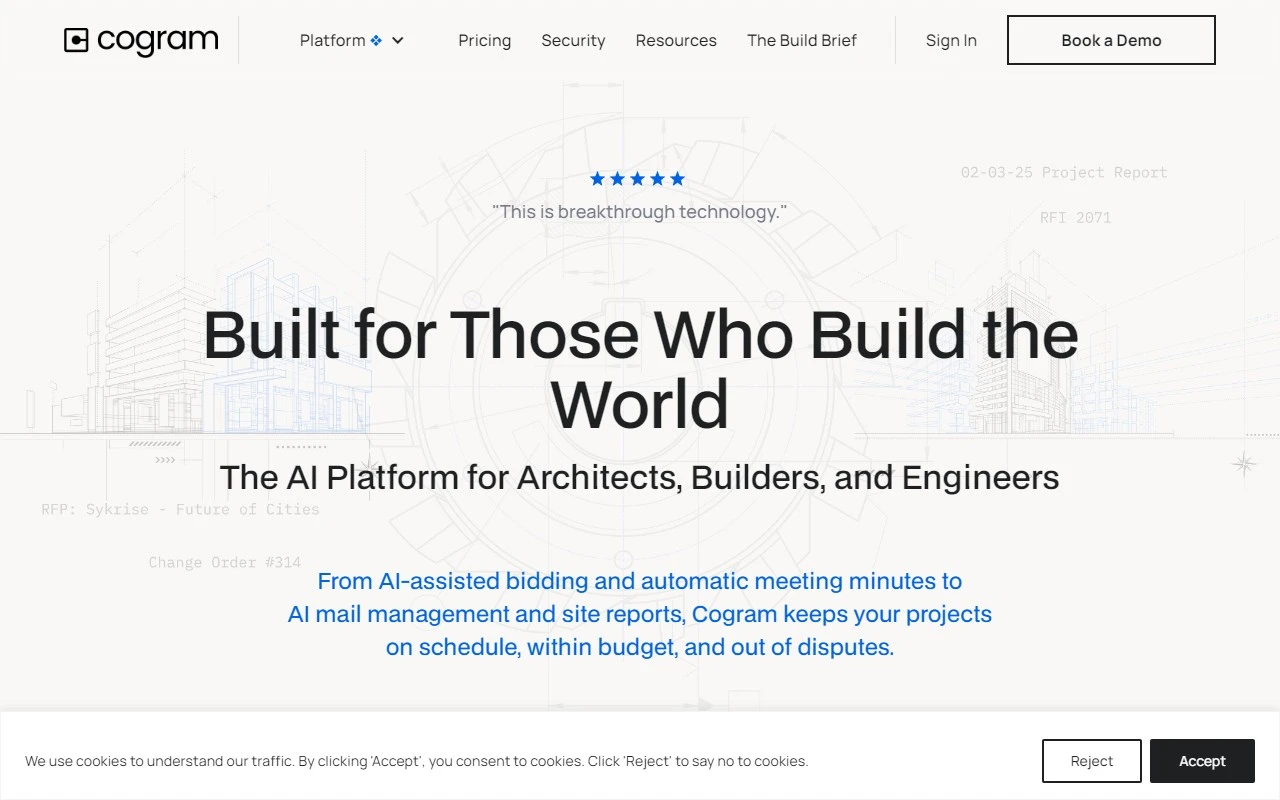Click the Sign In link
This screenshot has height=800, width=1280.
951,40
